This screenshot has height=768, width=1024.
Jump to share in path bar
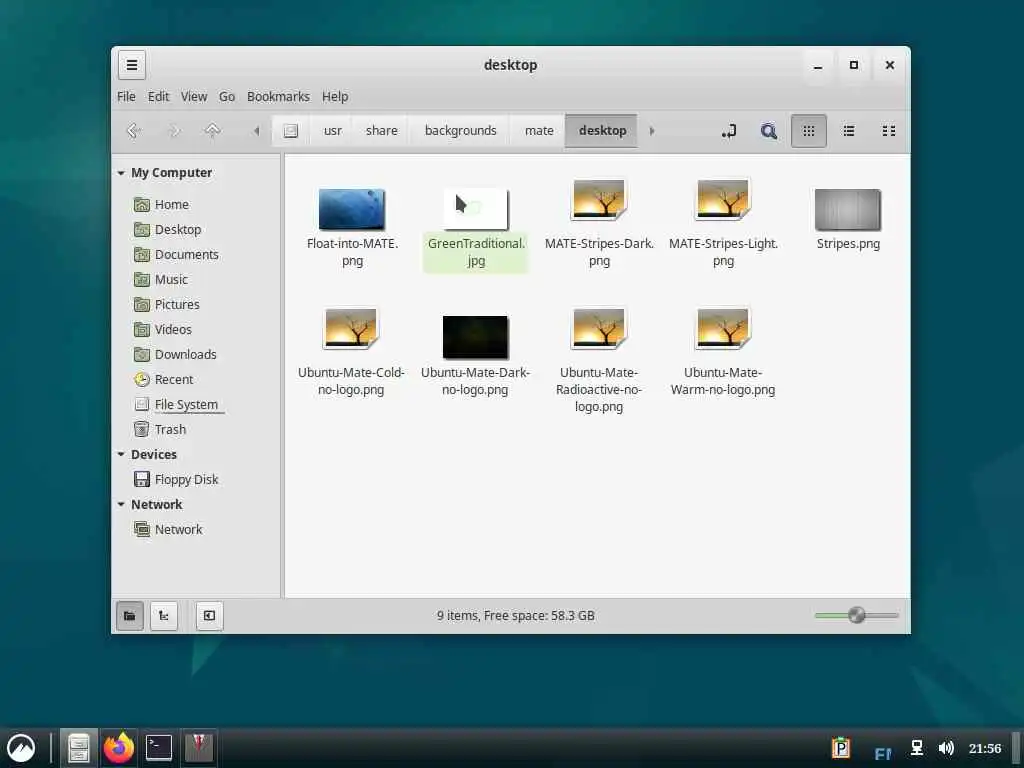pos(381,131)
